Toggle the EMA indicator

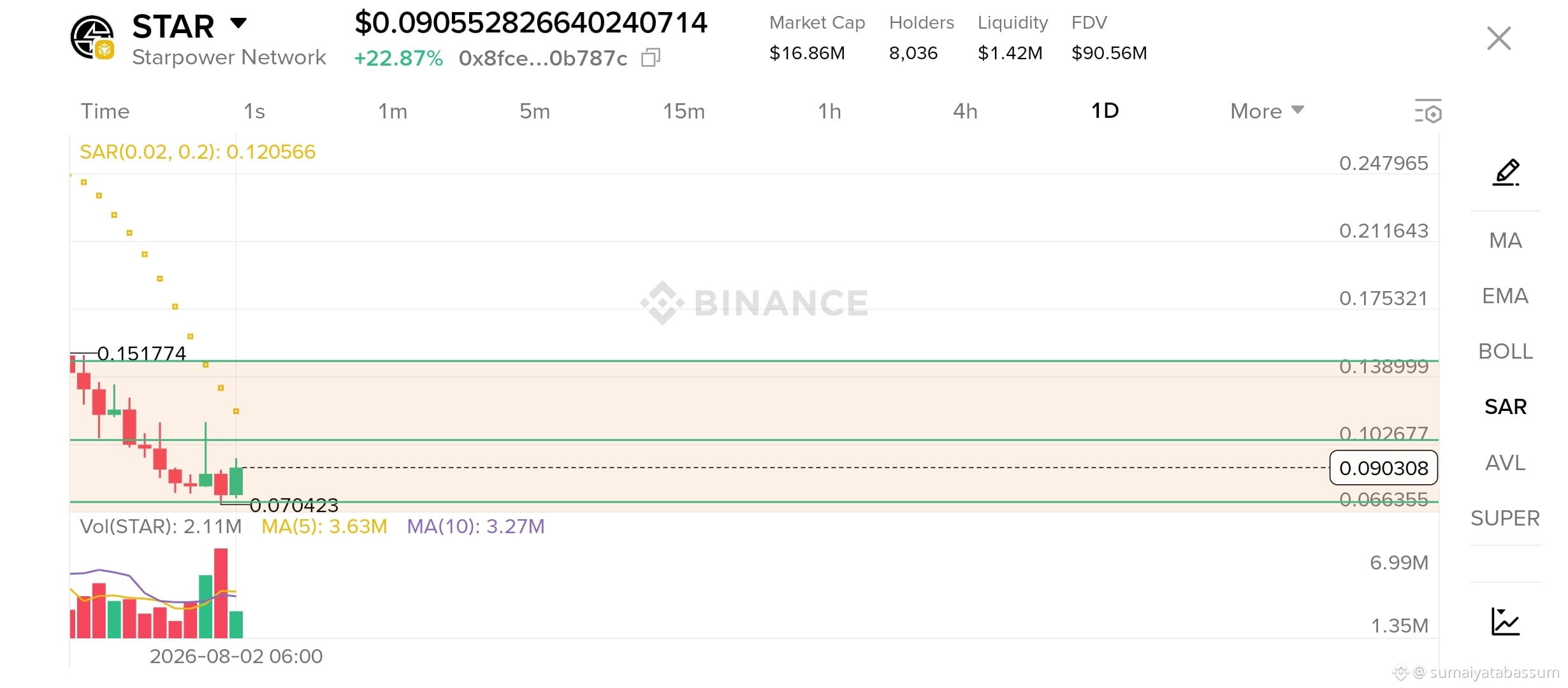tap(1506, 296)
